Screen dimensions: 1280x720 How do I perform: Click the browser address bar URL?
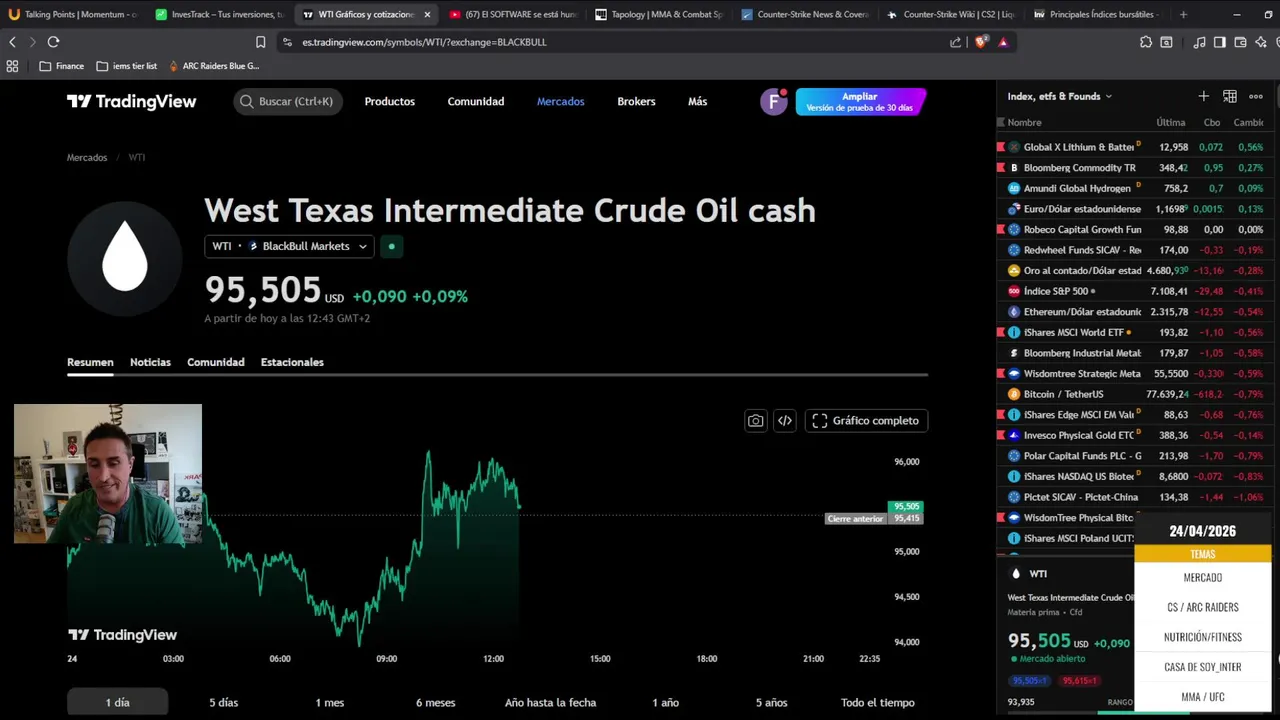click(x=425, y=42)
